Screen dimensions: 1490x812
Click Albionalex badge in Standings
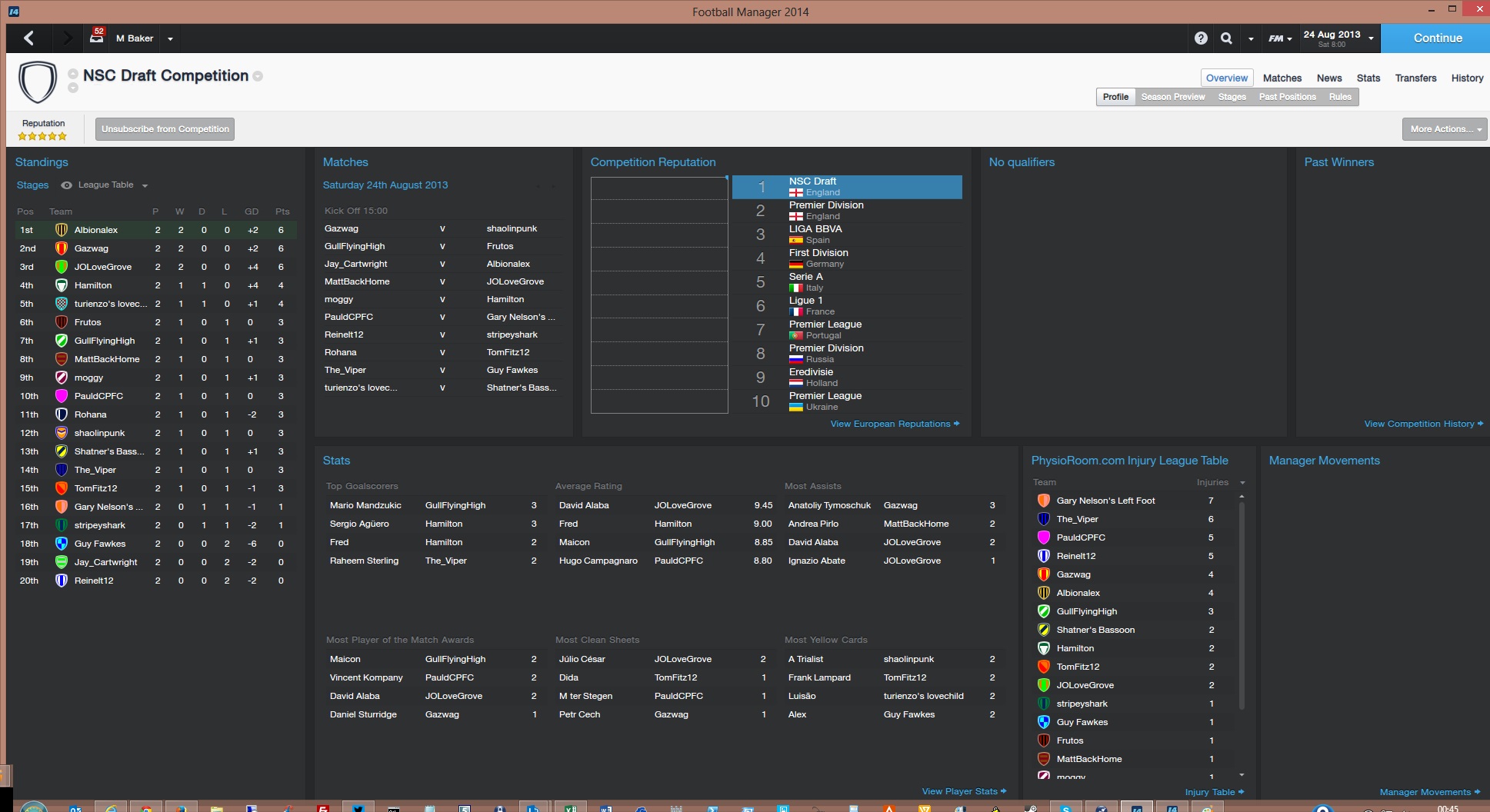pyautogui.click(x=62, y=230)
